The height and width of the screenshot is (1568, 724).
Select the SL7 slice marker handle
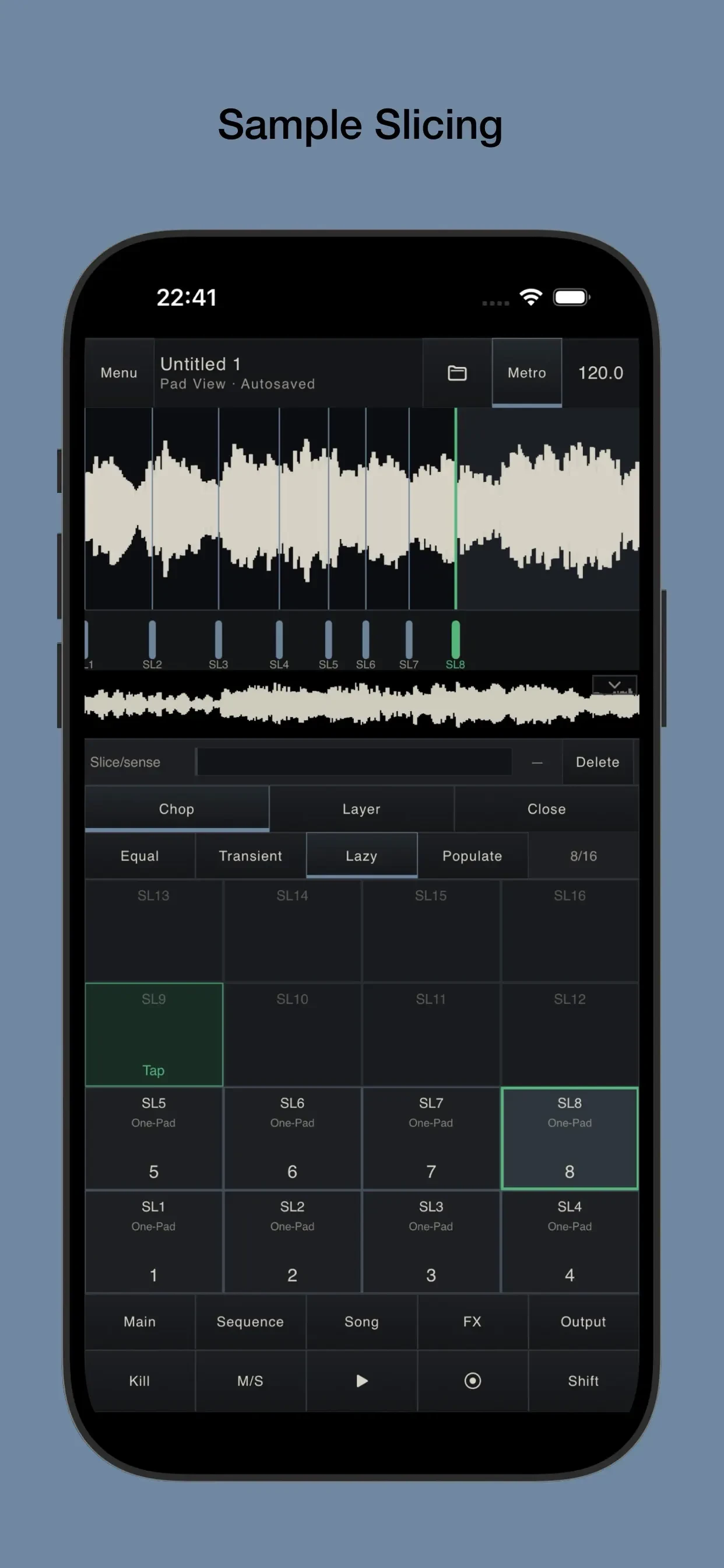[x=409, y=639]
